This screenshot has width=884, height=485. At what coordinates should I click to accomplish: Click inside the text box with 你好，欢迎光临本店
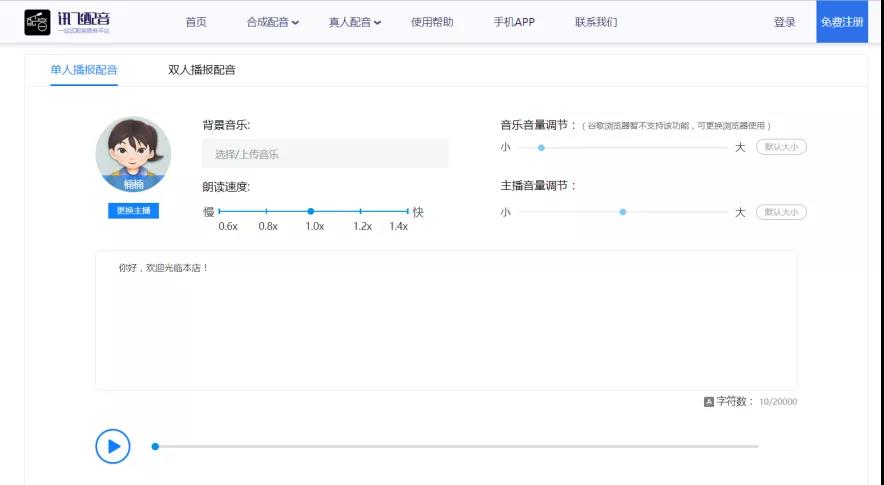446,320
